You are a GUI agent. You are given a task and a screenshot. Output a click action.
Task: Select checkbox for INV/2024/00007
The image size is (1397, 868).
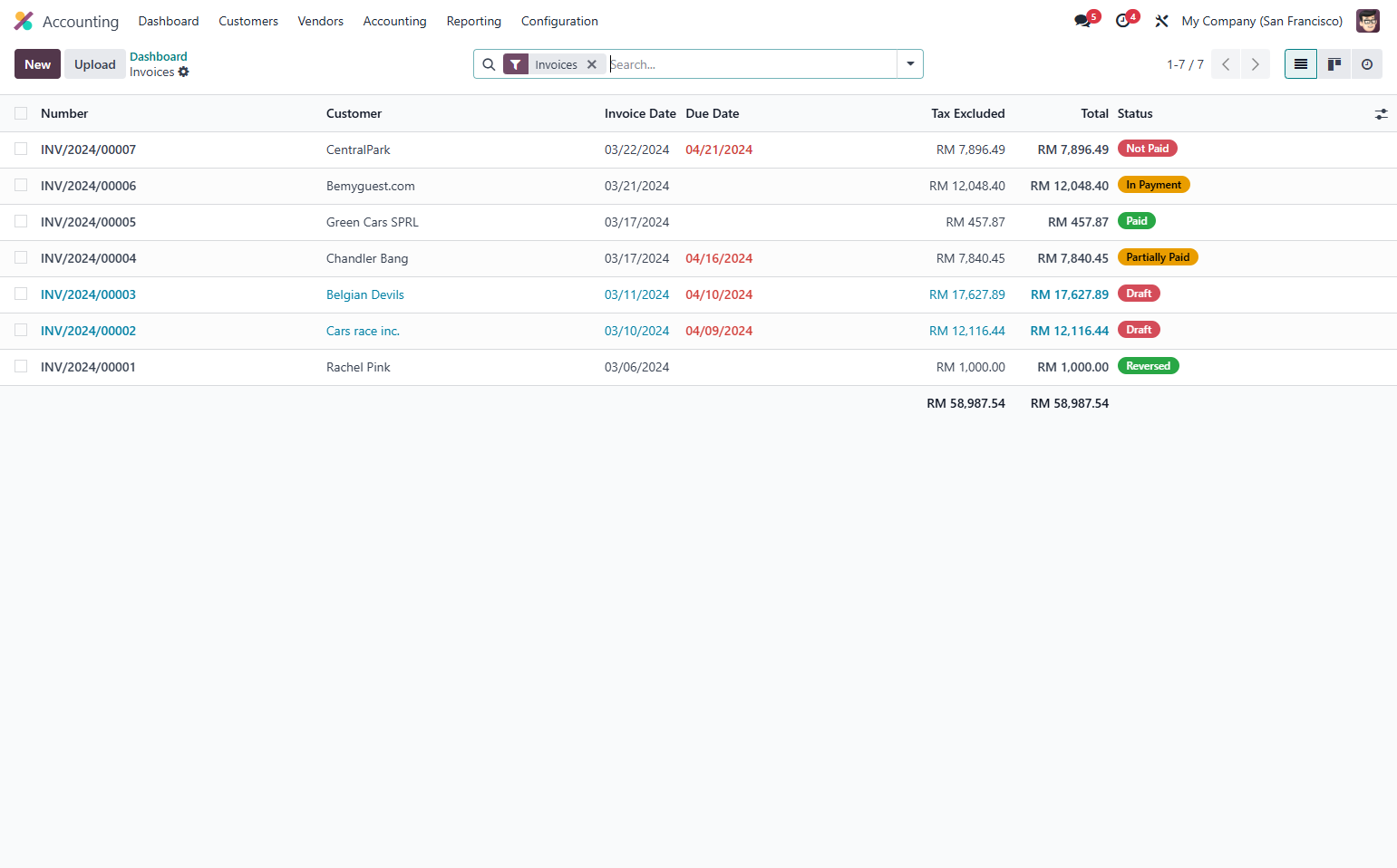[x=21, y=149]
